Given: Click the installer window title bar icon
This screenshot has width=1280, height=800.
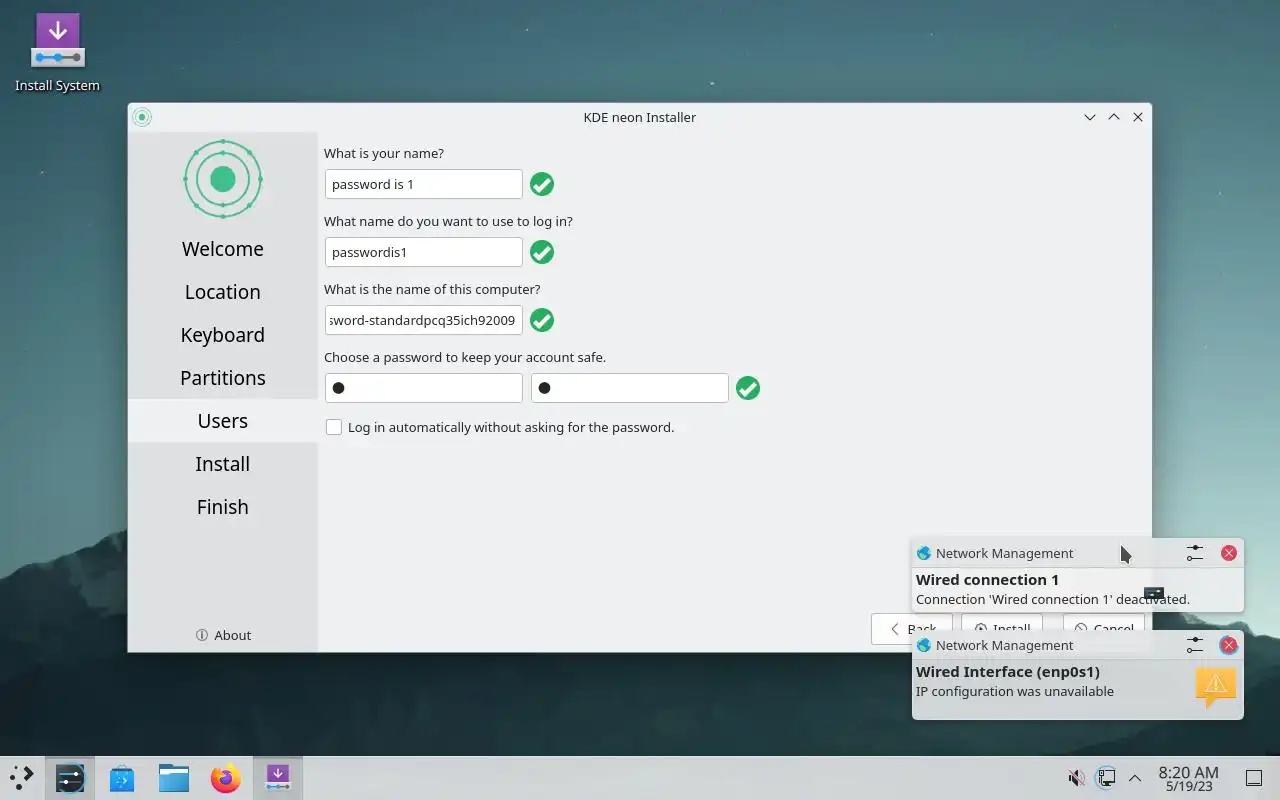Looking at the screenshot, I should pyautogui.click(x=142, y=117).
